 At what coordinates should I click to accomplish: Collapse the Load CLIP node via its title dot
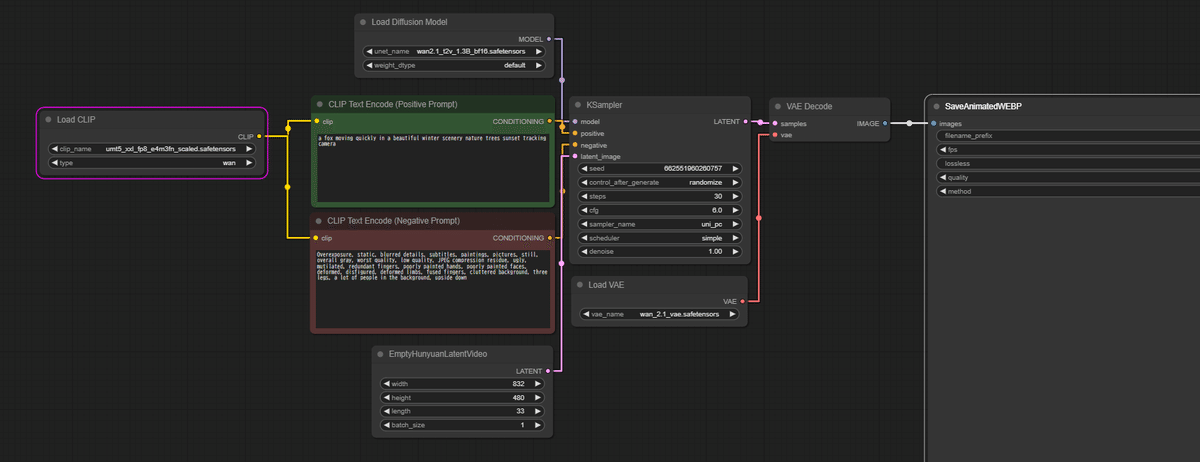pos(47,119)
